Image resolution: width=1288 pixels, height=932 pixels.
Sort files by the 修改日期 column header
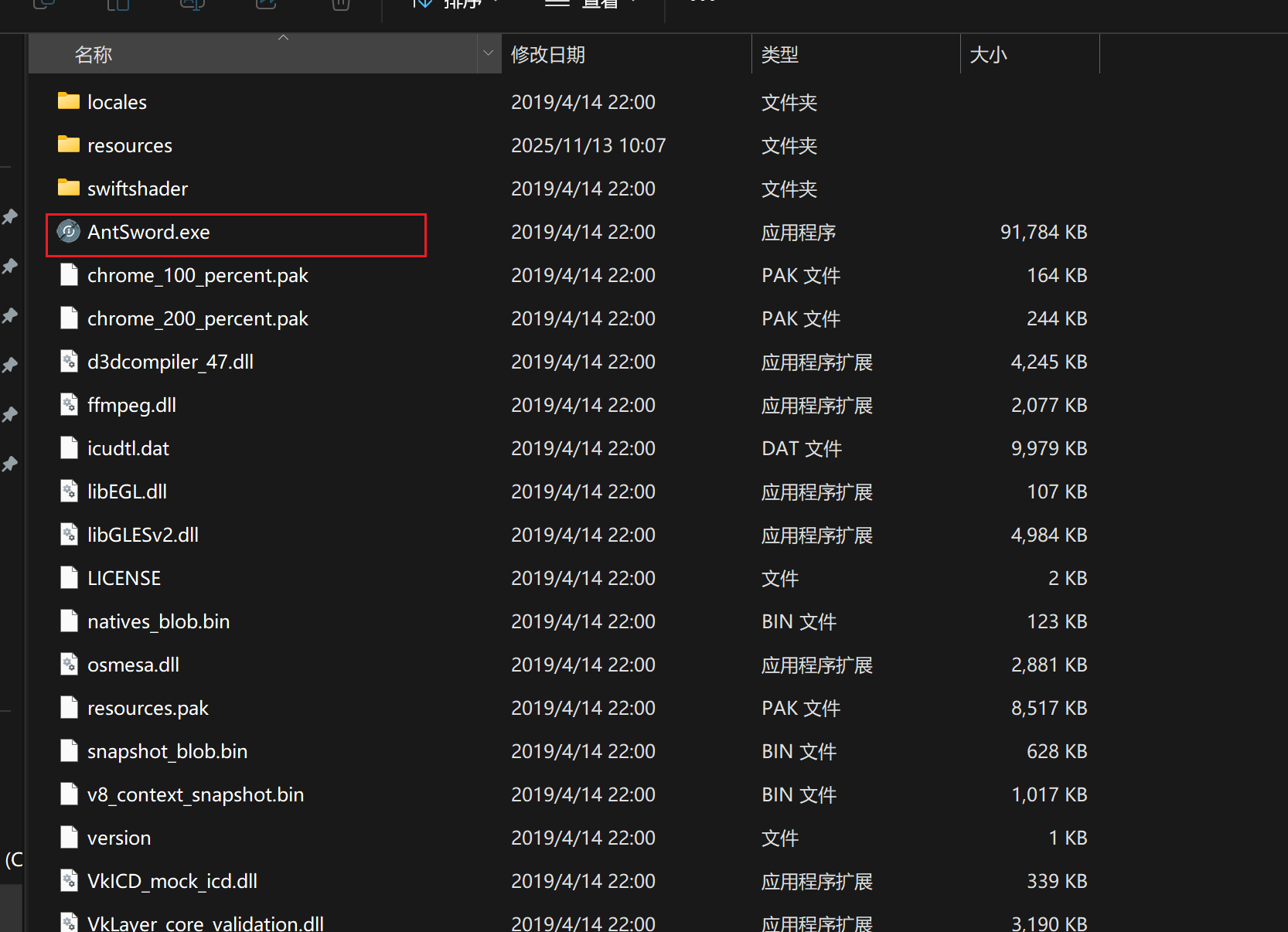(626, 54)
